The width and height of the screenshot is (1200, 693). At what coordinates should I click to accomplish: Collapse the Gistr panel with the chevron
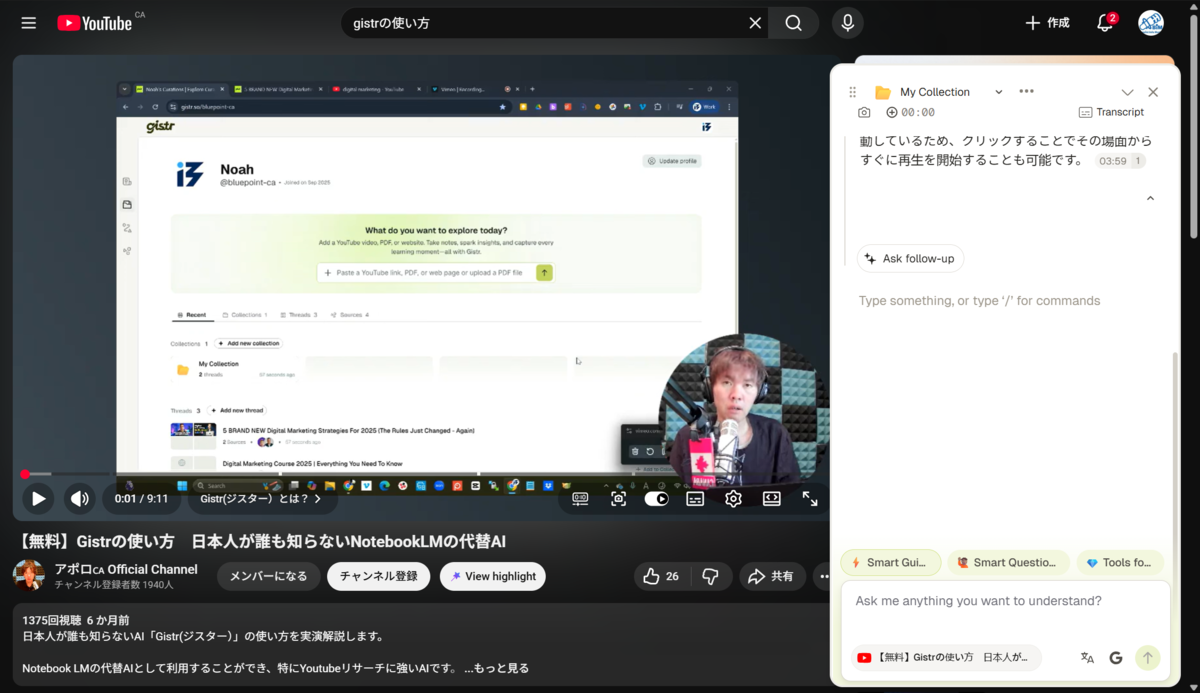point(1127,92)
